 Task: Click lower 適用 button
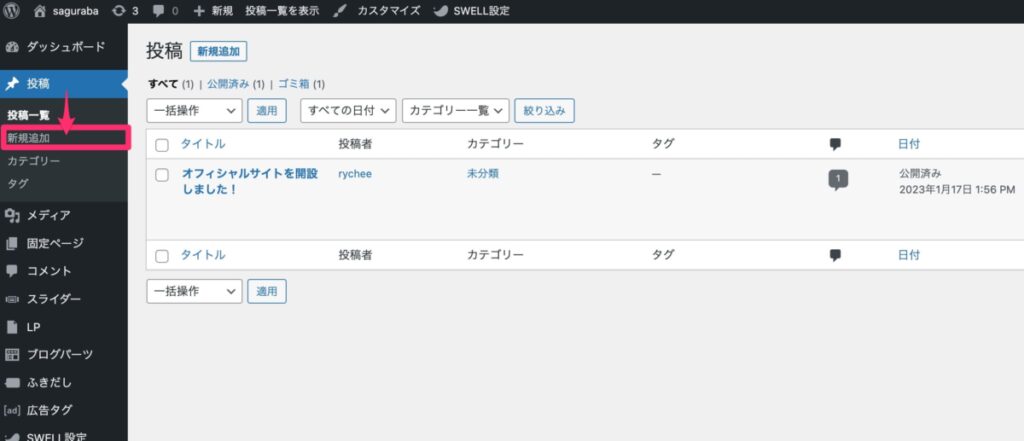pos(266,291)
